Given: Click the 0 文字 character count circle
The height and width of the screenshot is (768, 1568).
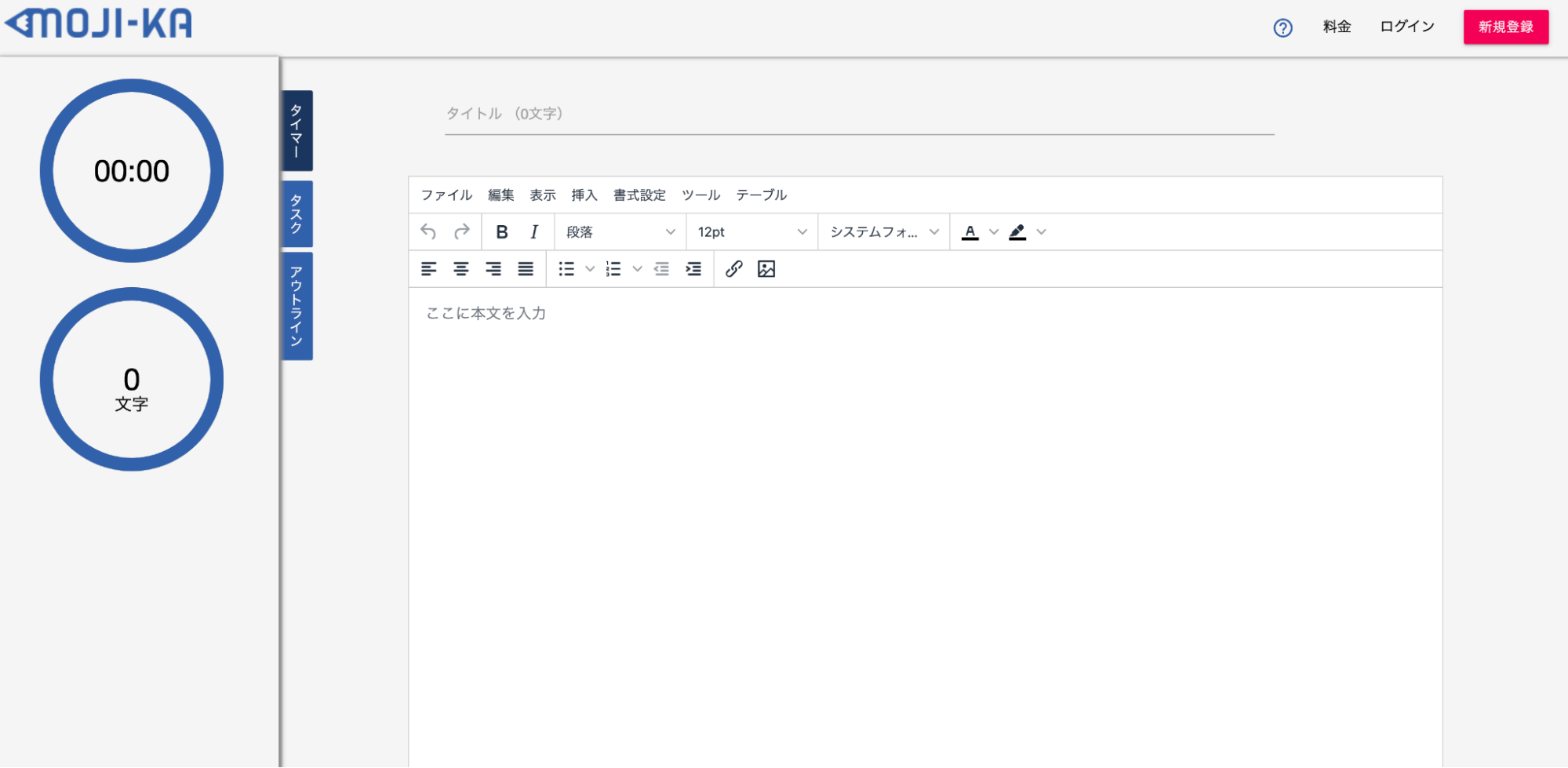Looking at the screenshot, I should [x=132, y=379].
